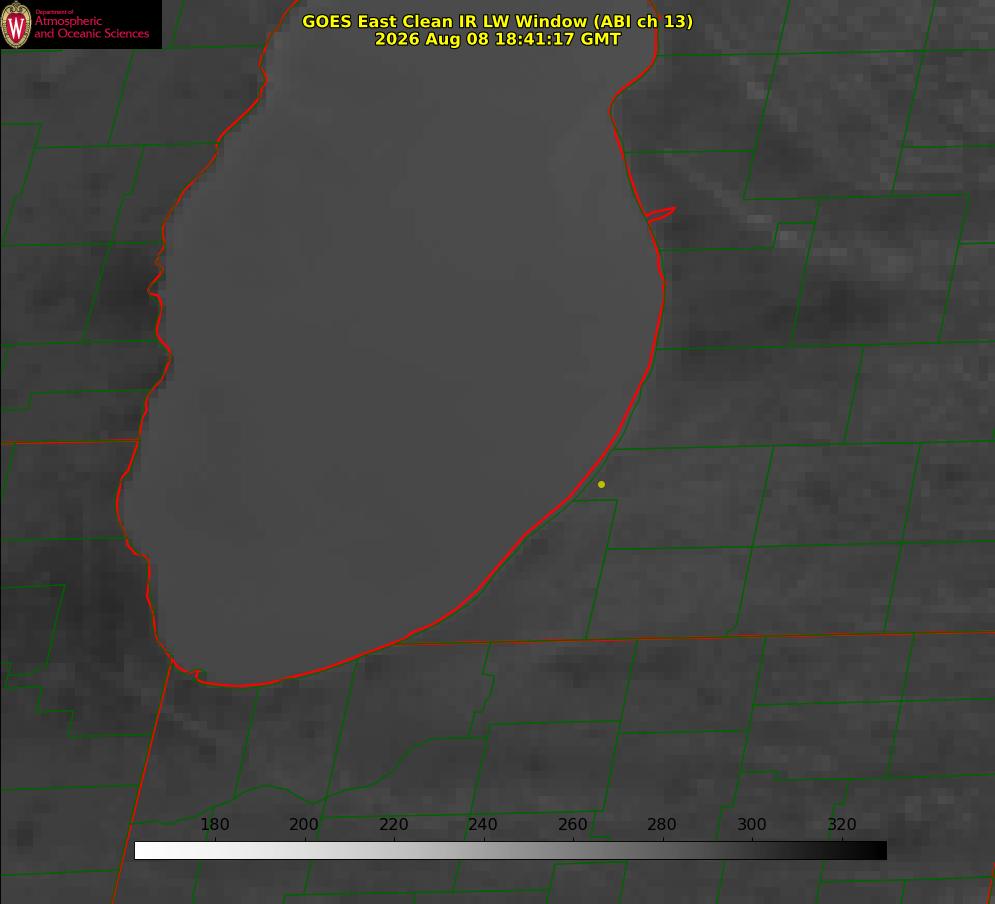The image size is (995, 904).
Task: Click the small red-outlined inlet on the eastern shore
Action: click(x=660, y=214)
